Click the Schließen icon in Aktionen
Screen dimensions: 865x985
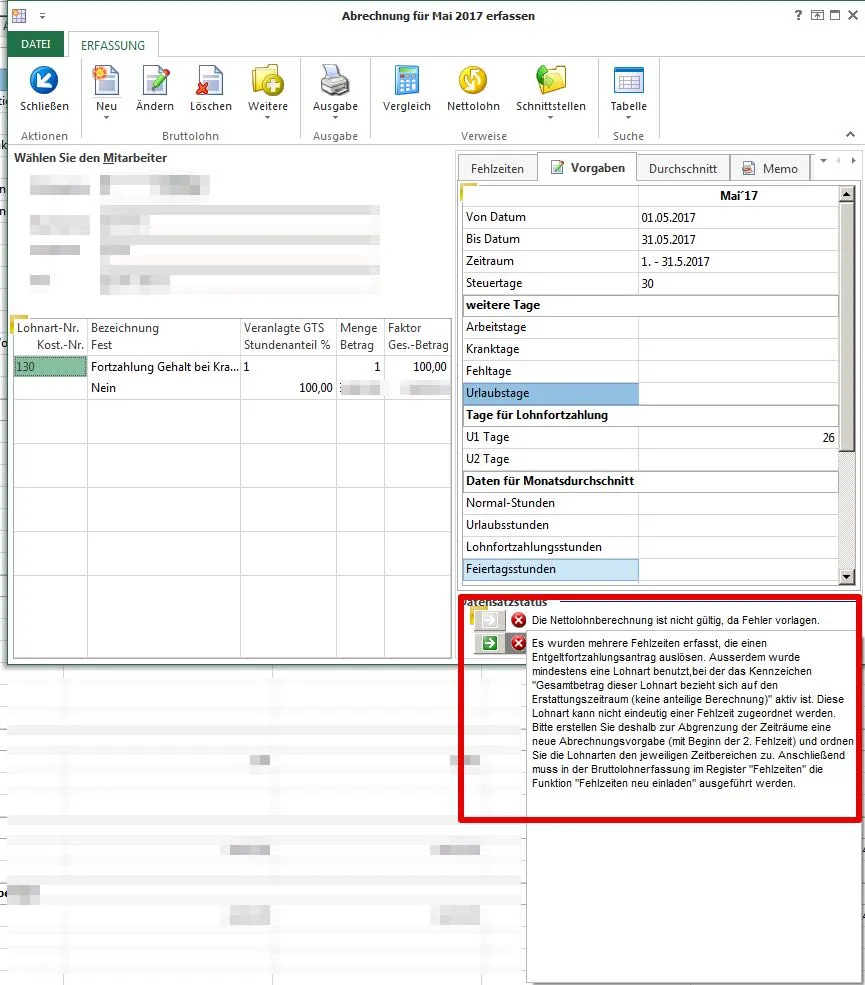pyautogui.click(x=44, y=81)
